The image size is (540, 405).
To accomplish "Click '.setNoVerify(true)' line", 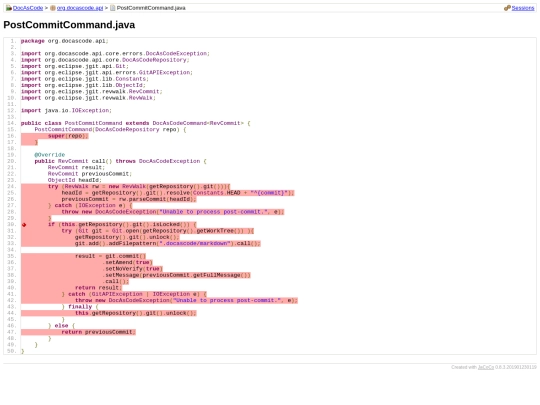I will click(x=132, y=269).
